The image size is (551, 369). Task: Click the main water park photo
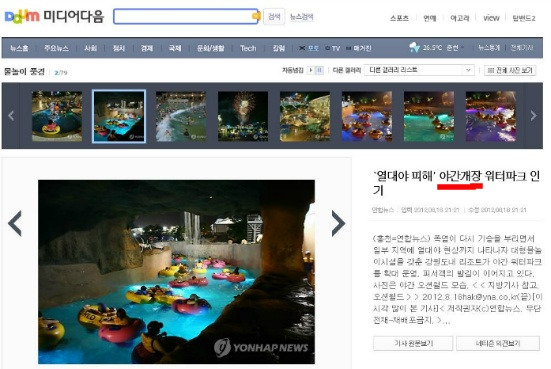tap(176, 272)
